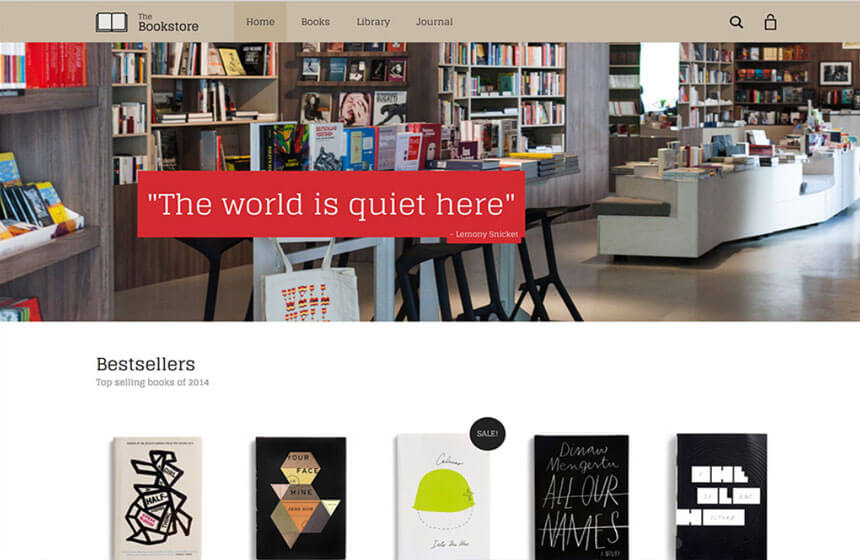Screen dimensions: 860x560
Task: Click The Bookstore site title
Action: 168,22
